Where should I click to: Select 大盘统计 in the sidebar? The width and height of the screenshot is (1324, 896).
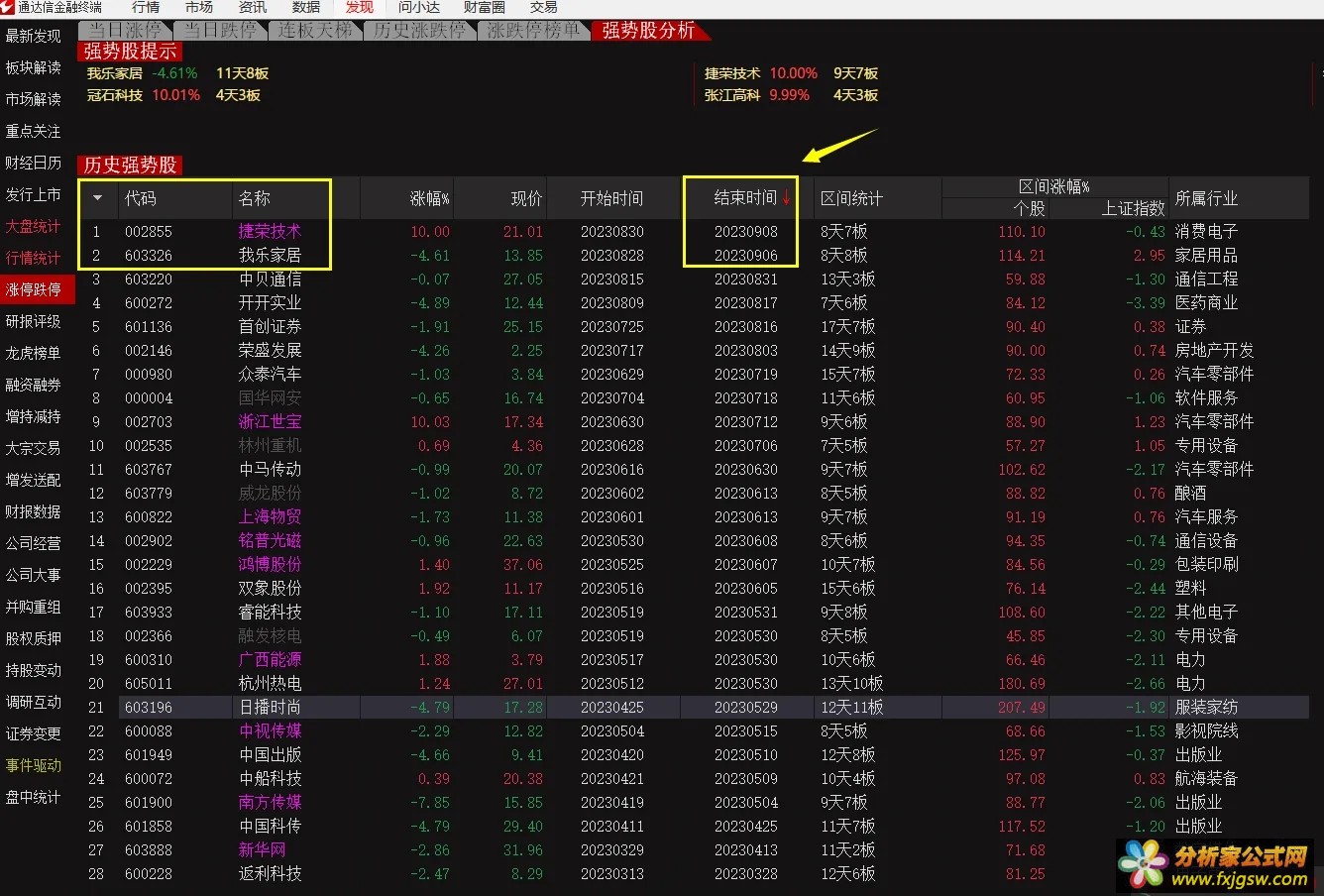[x=33, y=226]
